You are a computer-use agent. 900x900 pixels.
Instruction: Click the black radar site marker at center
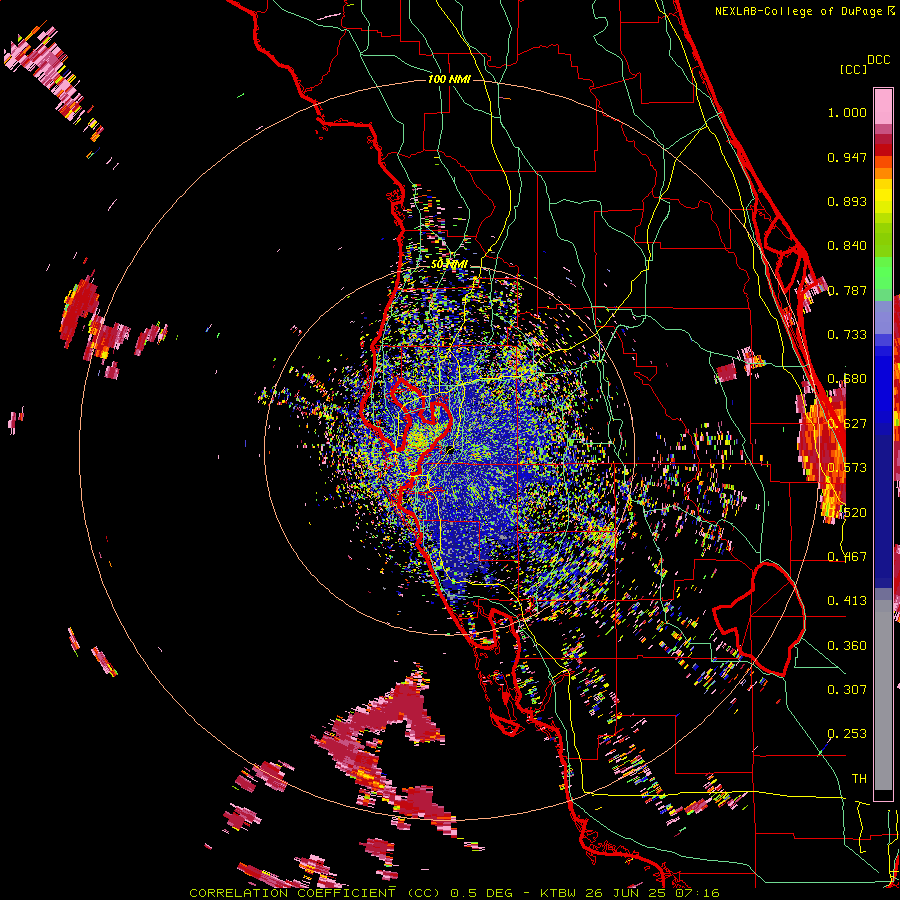(x=449, y=450)
